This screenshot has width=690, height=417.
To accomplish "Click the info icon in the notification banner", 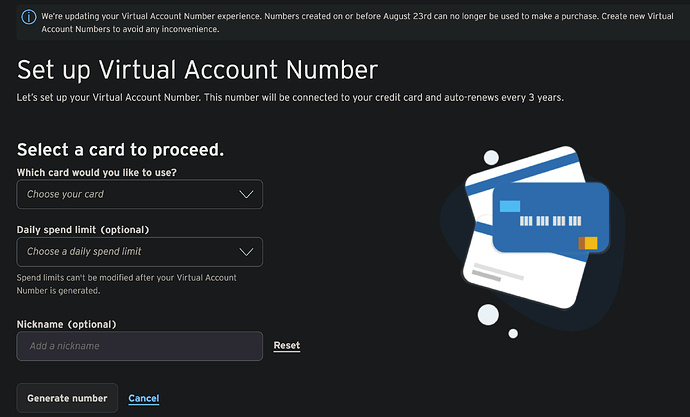I will (x=29, y=17).
